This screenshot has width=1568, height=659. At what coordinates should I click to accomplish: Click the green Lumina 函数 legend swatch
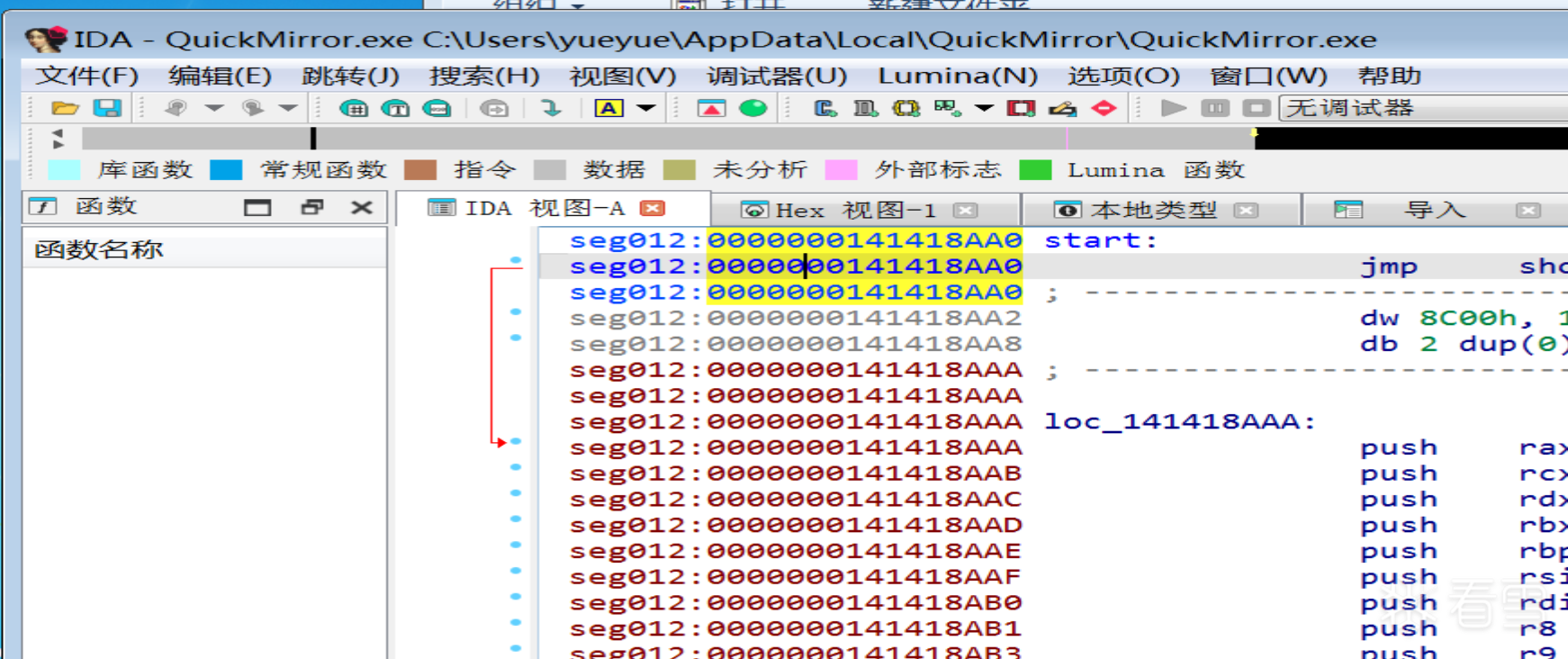coord(1035,170)
